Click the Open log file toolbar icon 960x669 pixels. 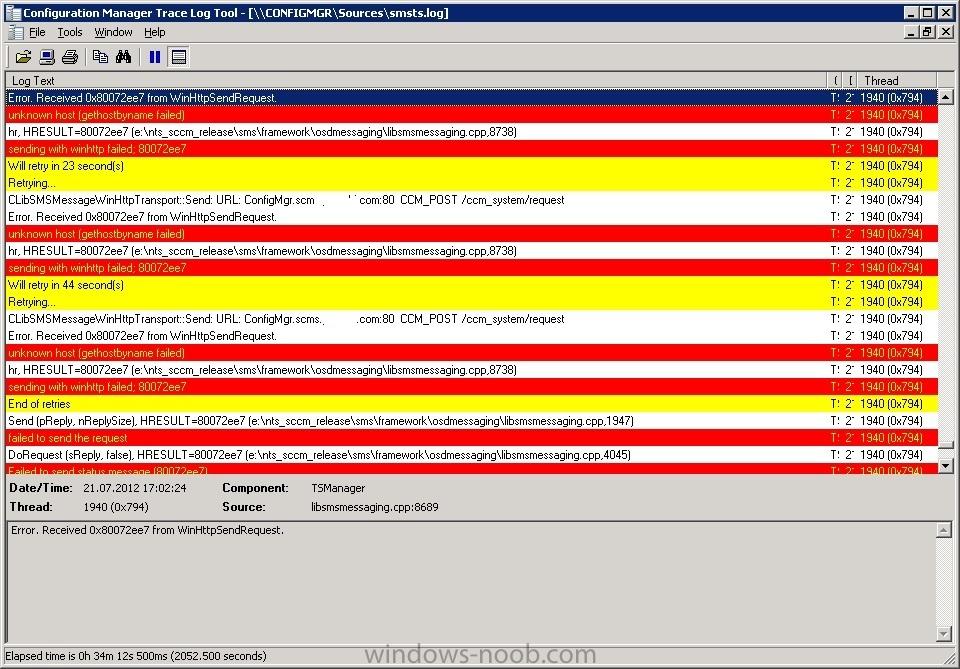tap(23, 57)
